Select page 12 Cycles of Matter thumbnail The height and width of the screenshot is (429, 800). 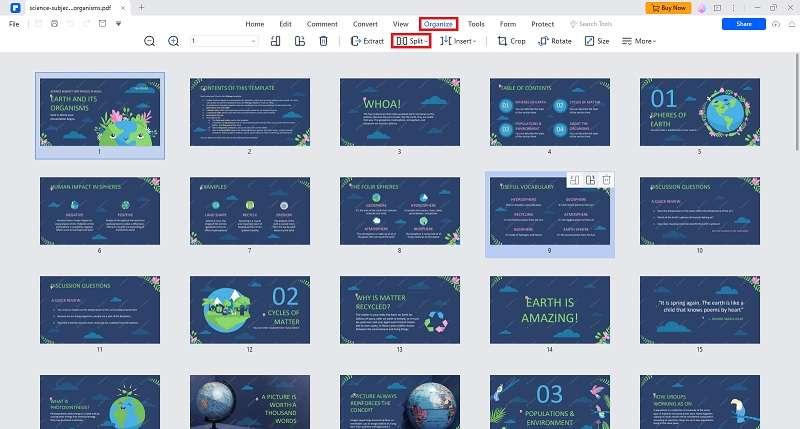pos(250,310)
